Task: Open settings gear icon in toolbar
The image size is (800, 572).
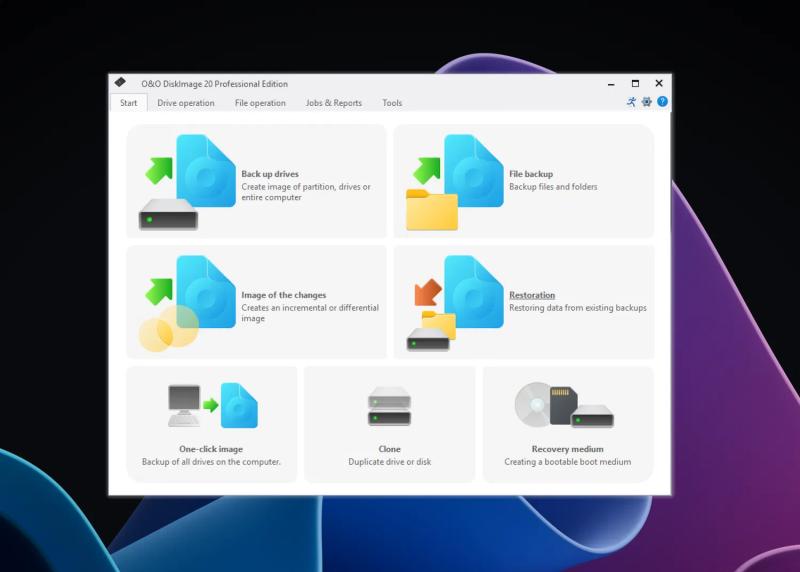Action: (x=647, y=102)
